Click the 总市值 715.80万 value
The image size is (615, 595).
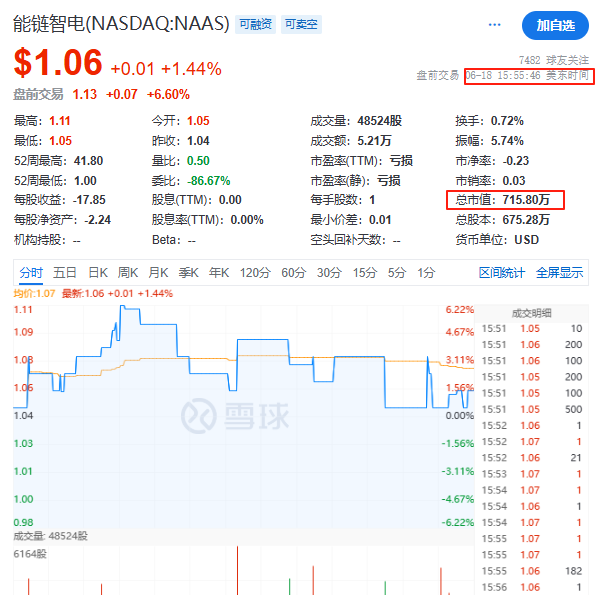coord(526,200)
